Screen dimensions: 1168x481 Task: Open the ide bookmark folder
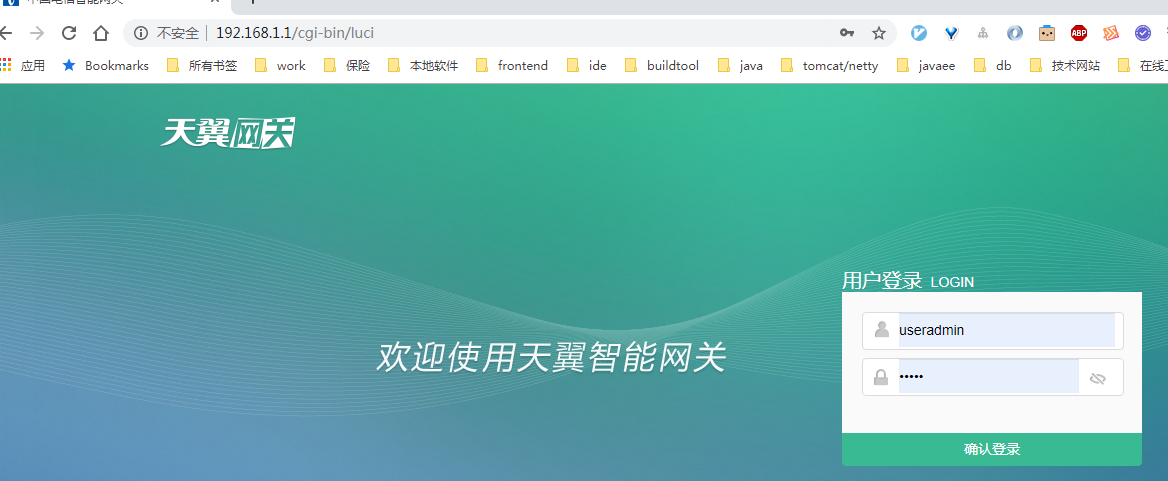[x=587, y=66]
